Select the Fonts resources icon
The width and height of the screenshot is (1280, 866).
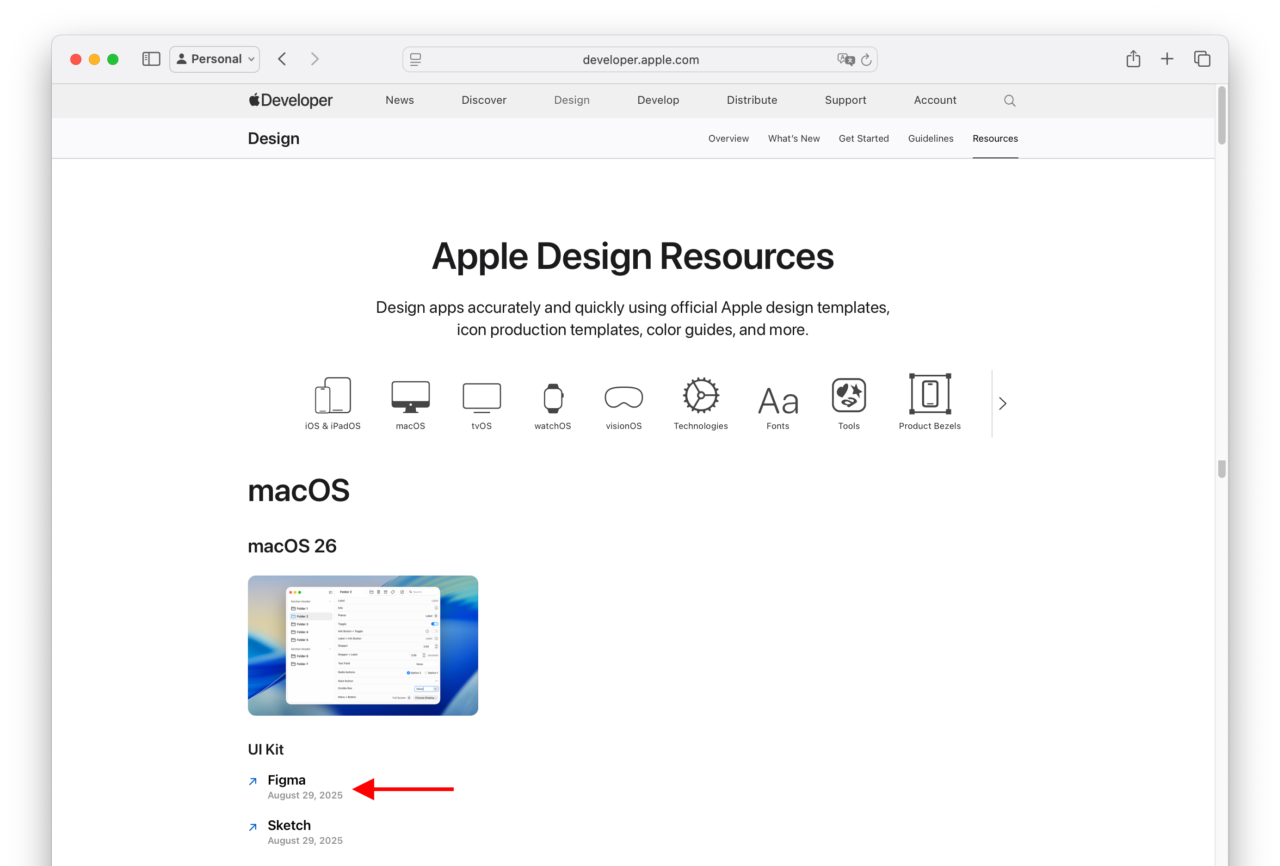(778, 398)
